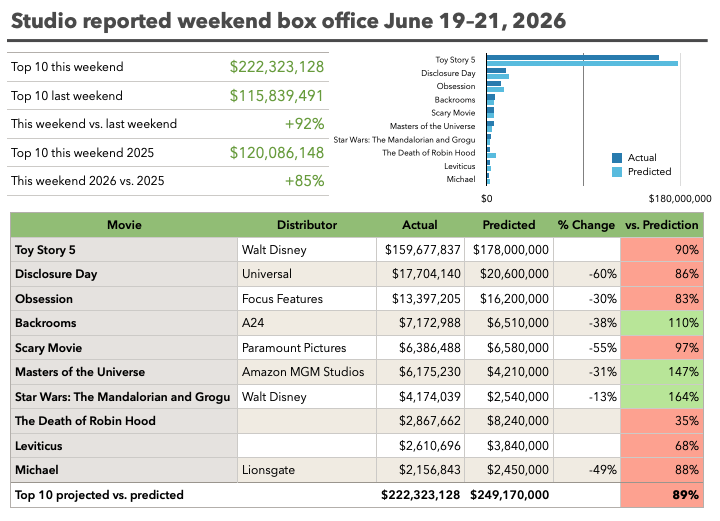Click the 'Focus Features' distributor cell
720x521 pixels.
[x=307, y=299]
